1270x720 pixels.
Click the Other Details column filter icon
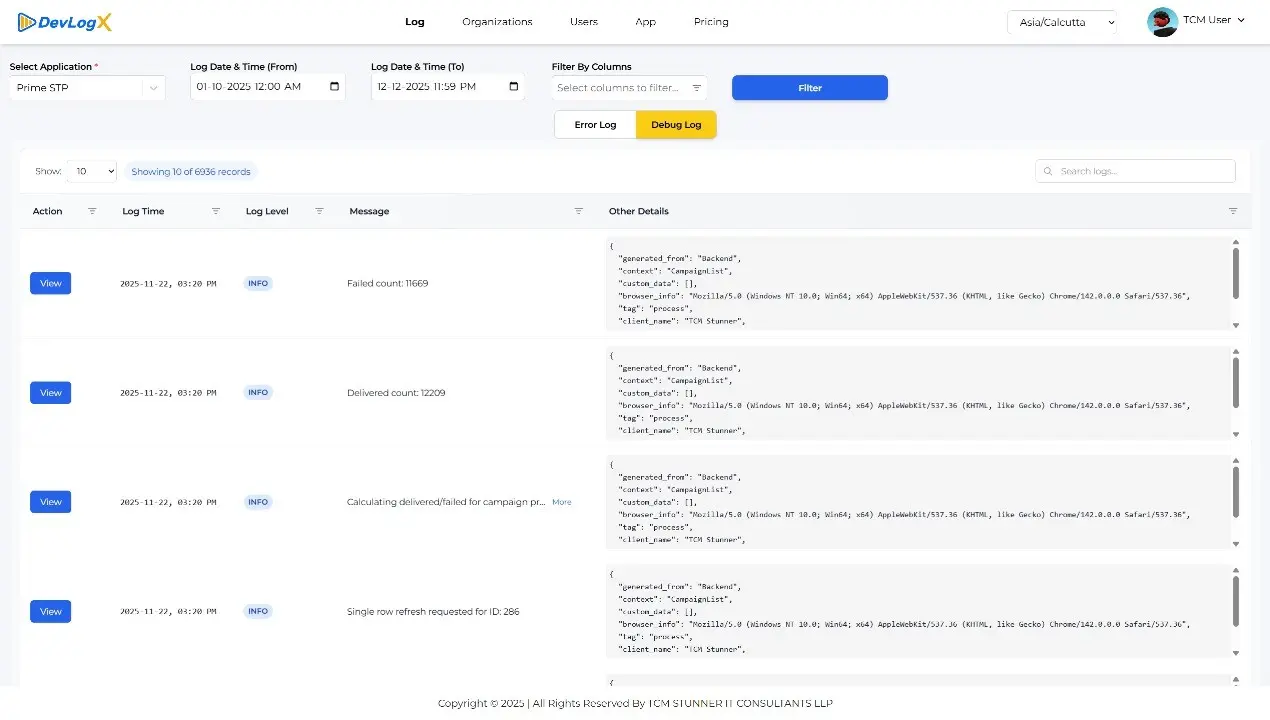1233,211
